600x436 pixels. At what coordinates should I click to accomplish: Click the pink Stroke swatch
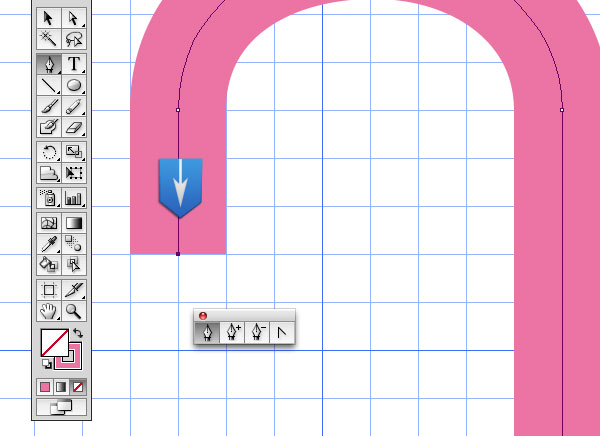75,362
